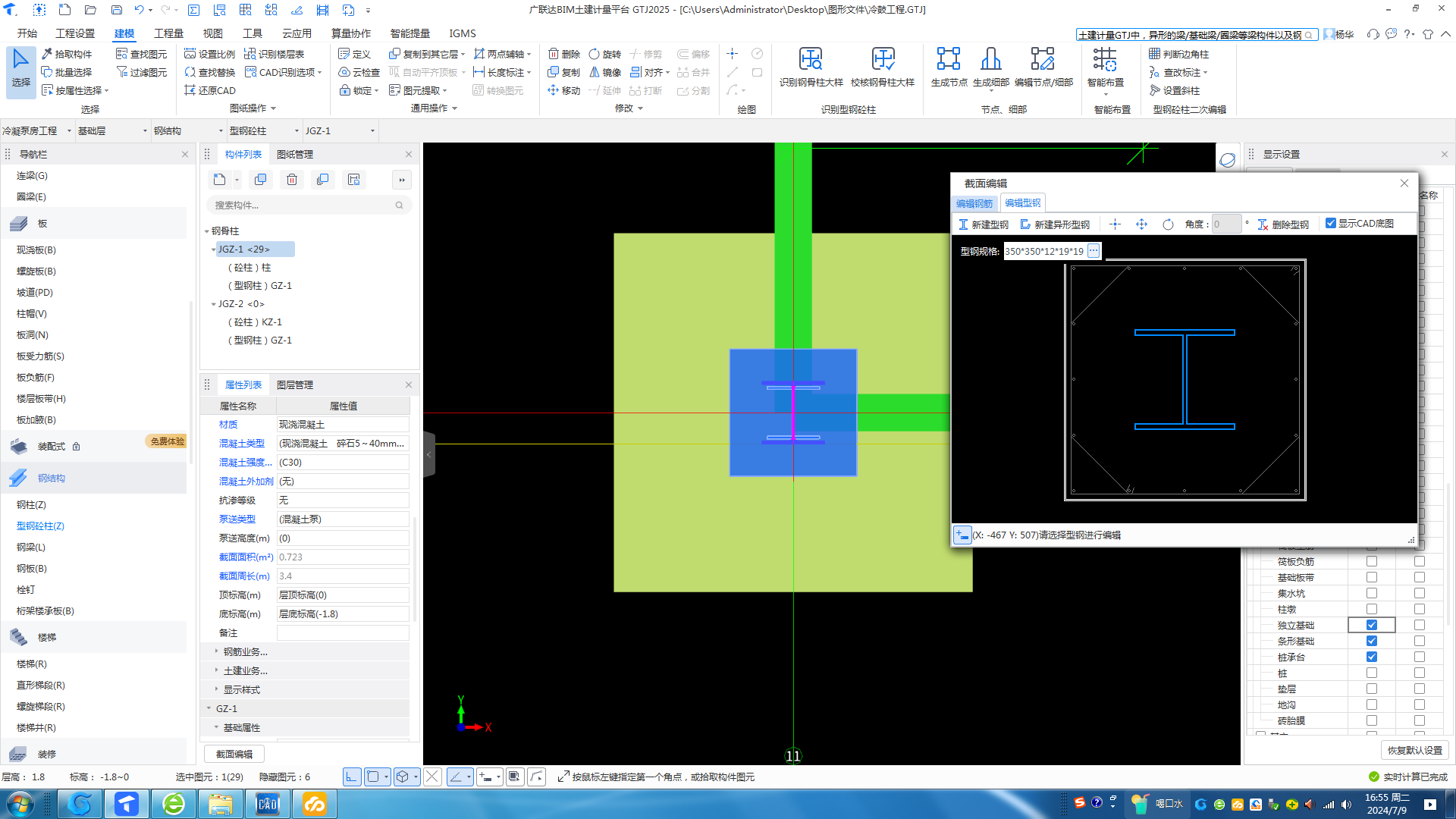Click the 判断边角柱 tool
This screenshot has width=1456, height=819.
click(x=1179, y=54)
